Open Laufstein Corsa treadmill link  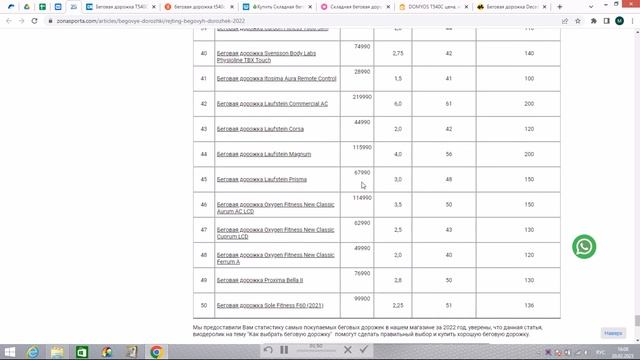coord(260,129)
